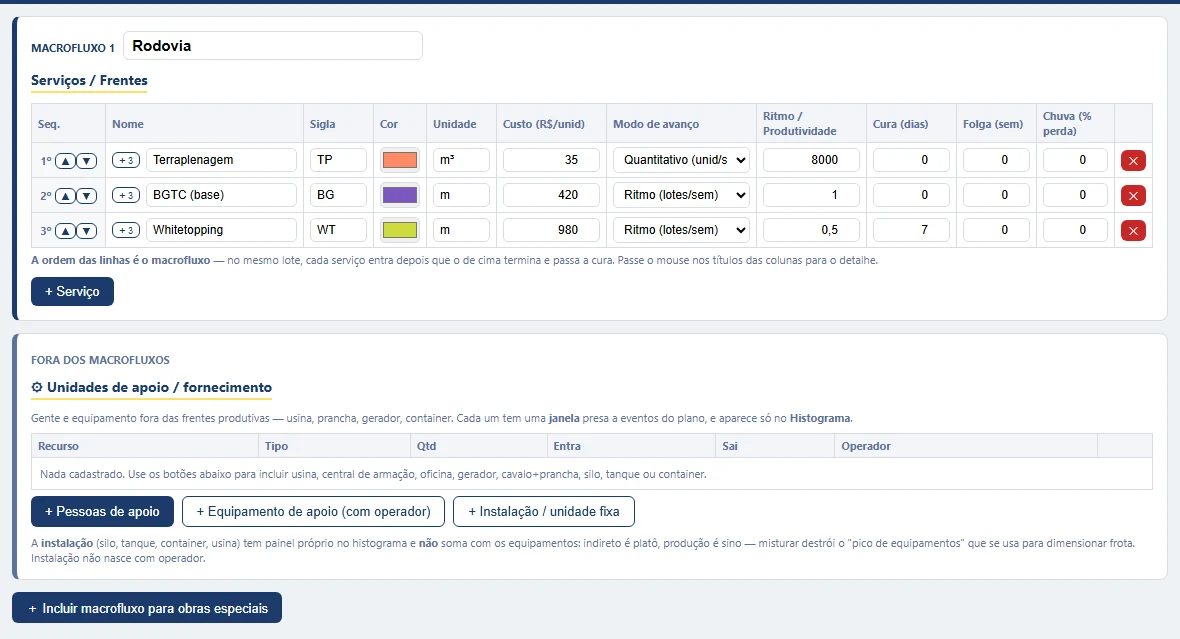
Task: Select the BG sigla field
Action: [x=338, y=195]
